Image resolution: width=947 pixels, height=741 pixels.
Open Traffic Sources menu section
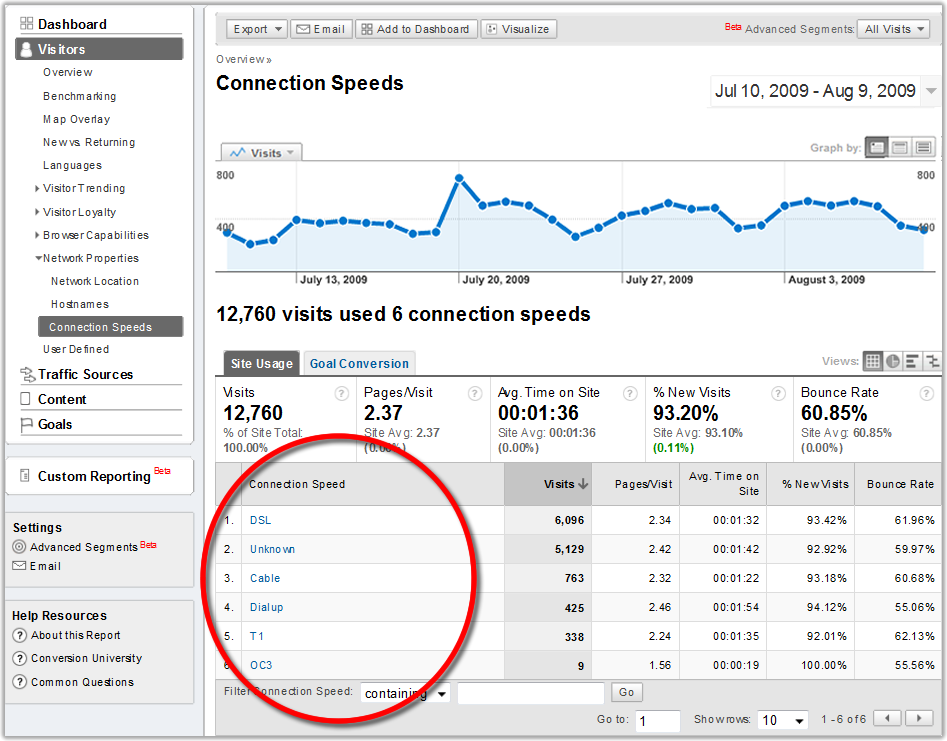[x=85, y=374]
